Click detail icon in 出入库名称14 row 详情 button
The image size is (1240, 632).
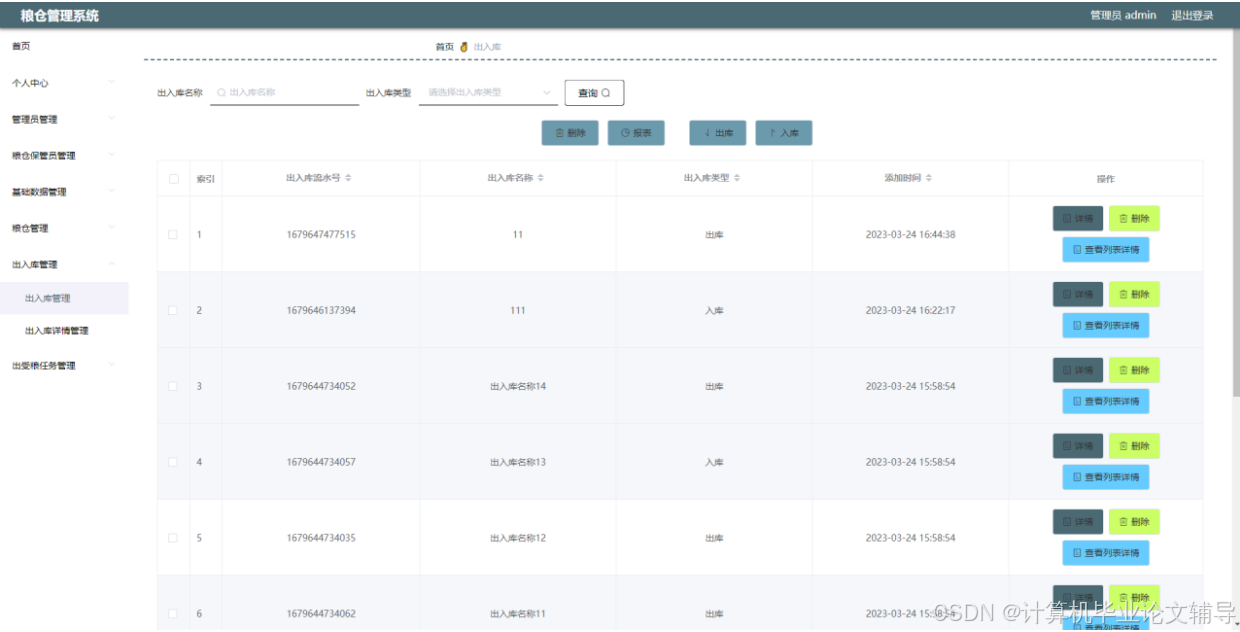(1066, 370)
